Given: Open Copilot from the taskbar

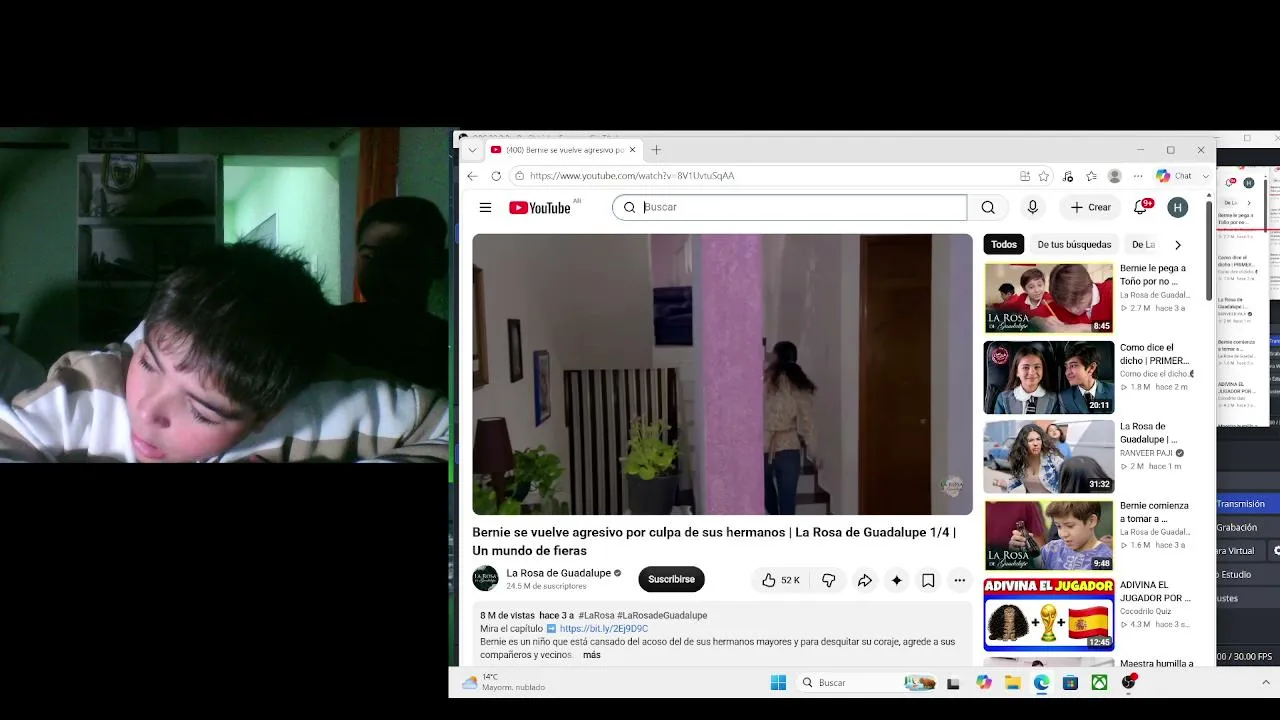Looking at the screenshot, I should pos(984,683).
